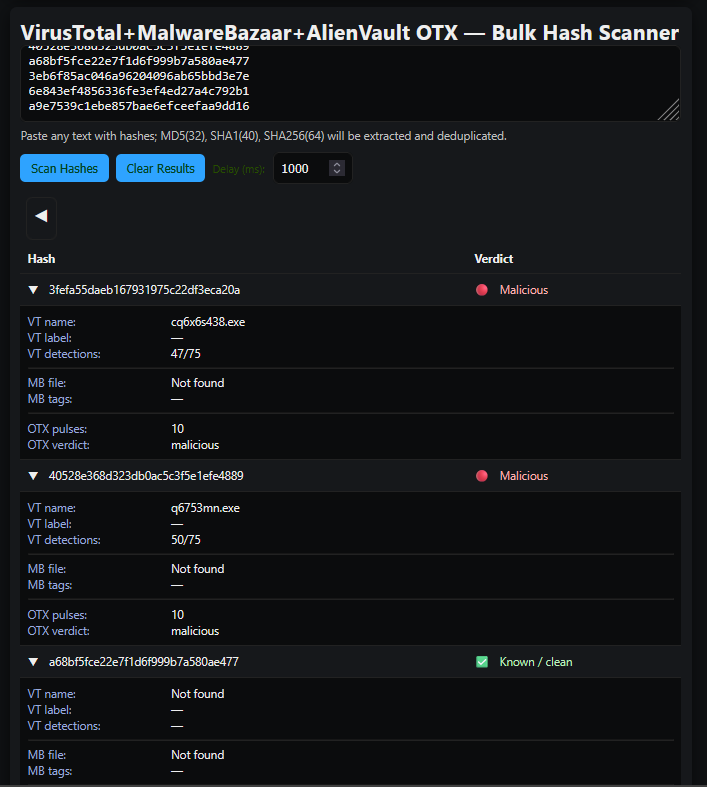Image resolution: width=707 pixels, height=787 pixels.
Task: Click hash a68bf5fce22e7f1d6f999b7a580ae477 in results table
Action: coord(144,662)
